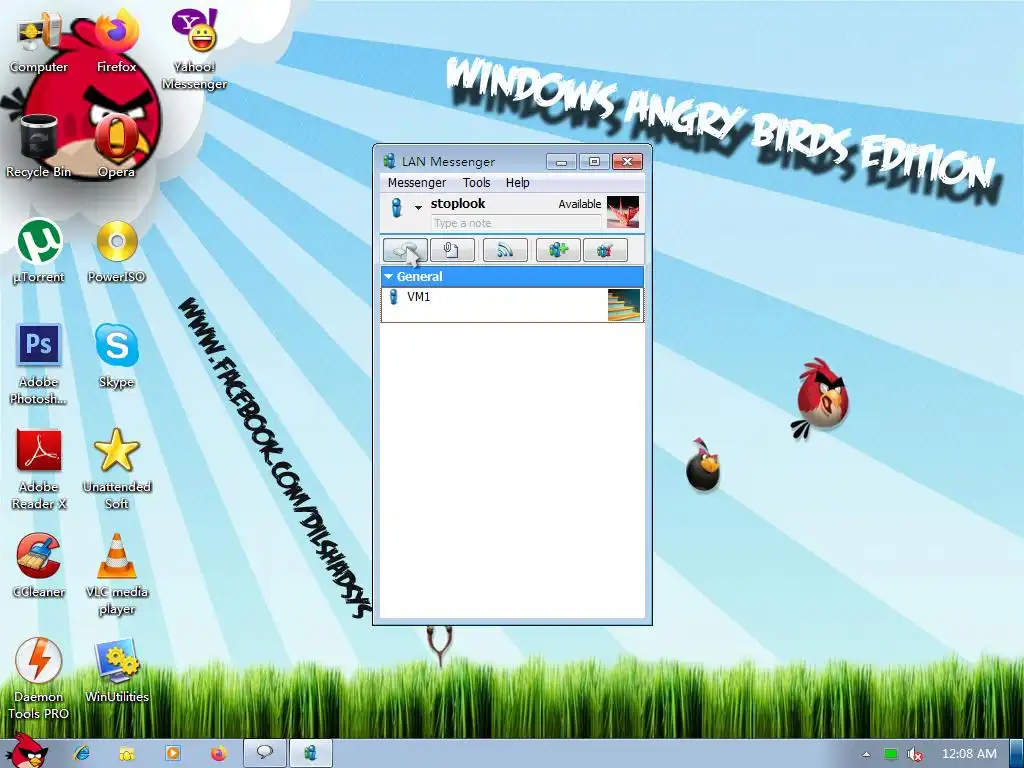Select the Adobe Reader X desktop icon
Viewport: 1024px width, 768px height.
click(x=39, y=469)
